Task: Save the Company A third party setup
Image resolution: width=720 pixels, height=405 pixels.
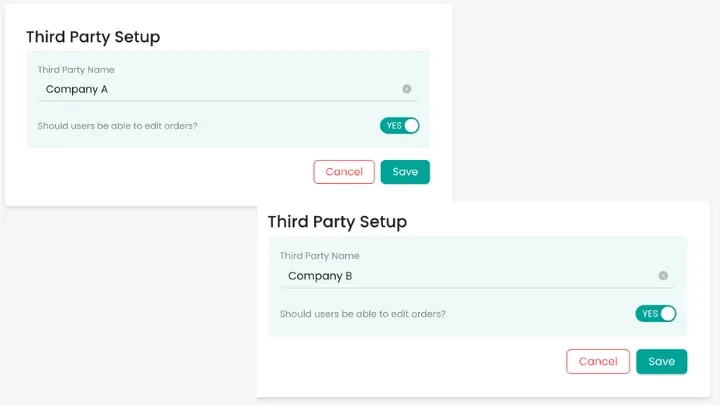Action: tap(405, 172)
